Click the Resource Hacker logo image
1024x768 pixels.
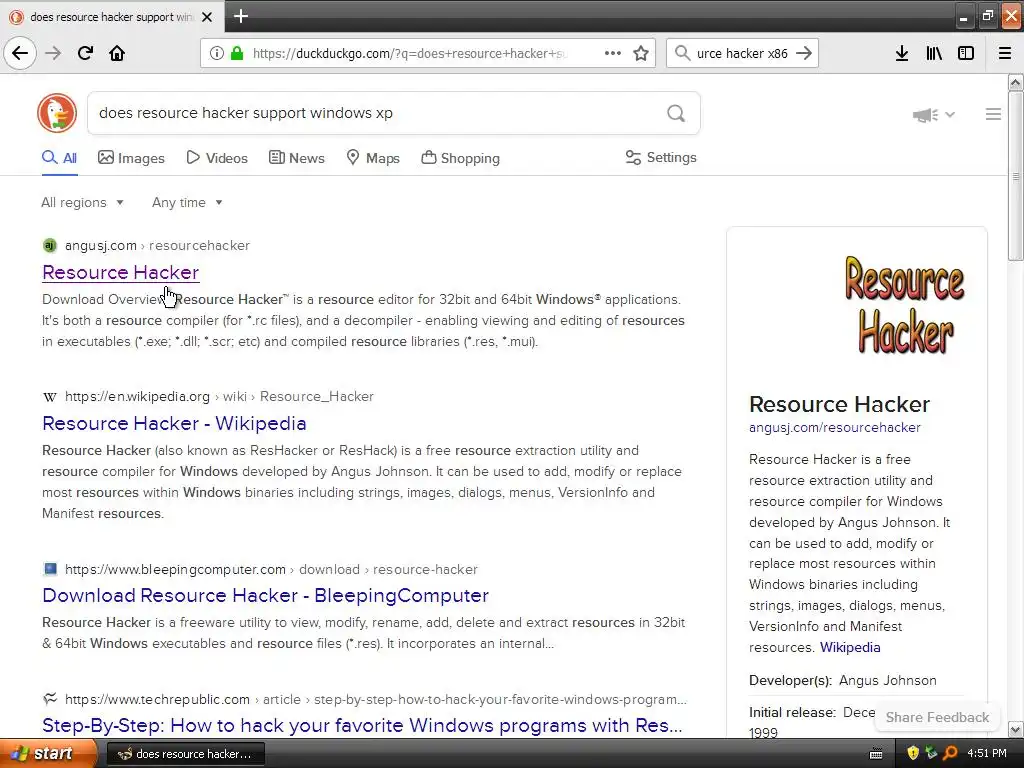click(904, 305)
